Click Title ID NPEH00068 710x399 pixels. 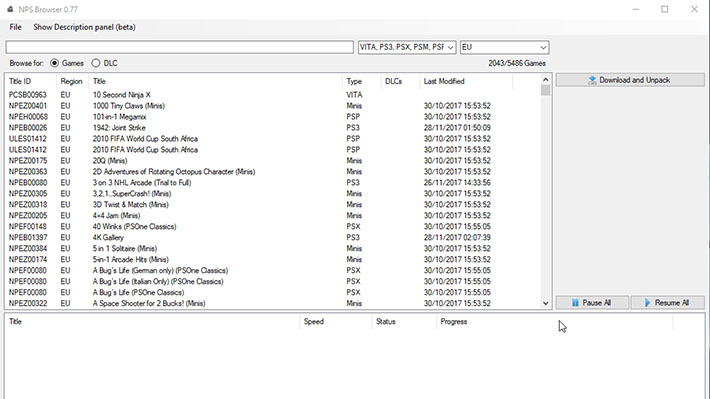click(28, 117)
